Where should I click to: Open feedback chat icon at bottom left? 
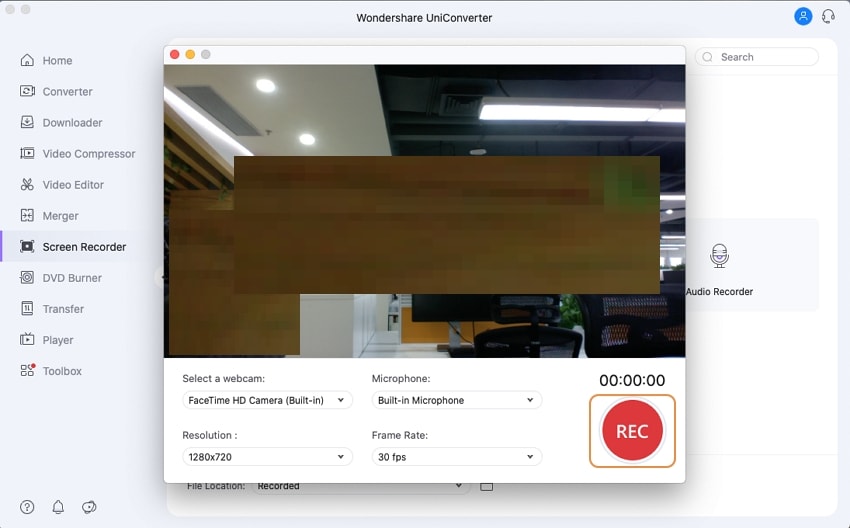pyautogui.click(x=89, y=507)
